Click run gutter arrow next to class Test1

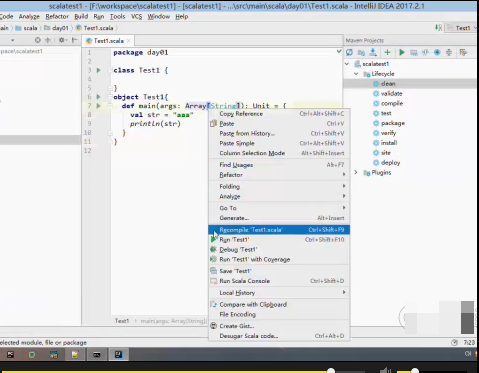(x=98, y=70)
